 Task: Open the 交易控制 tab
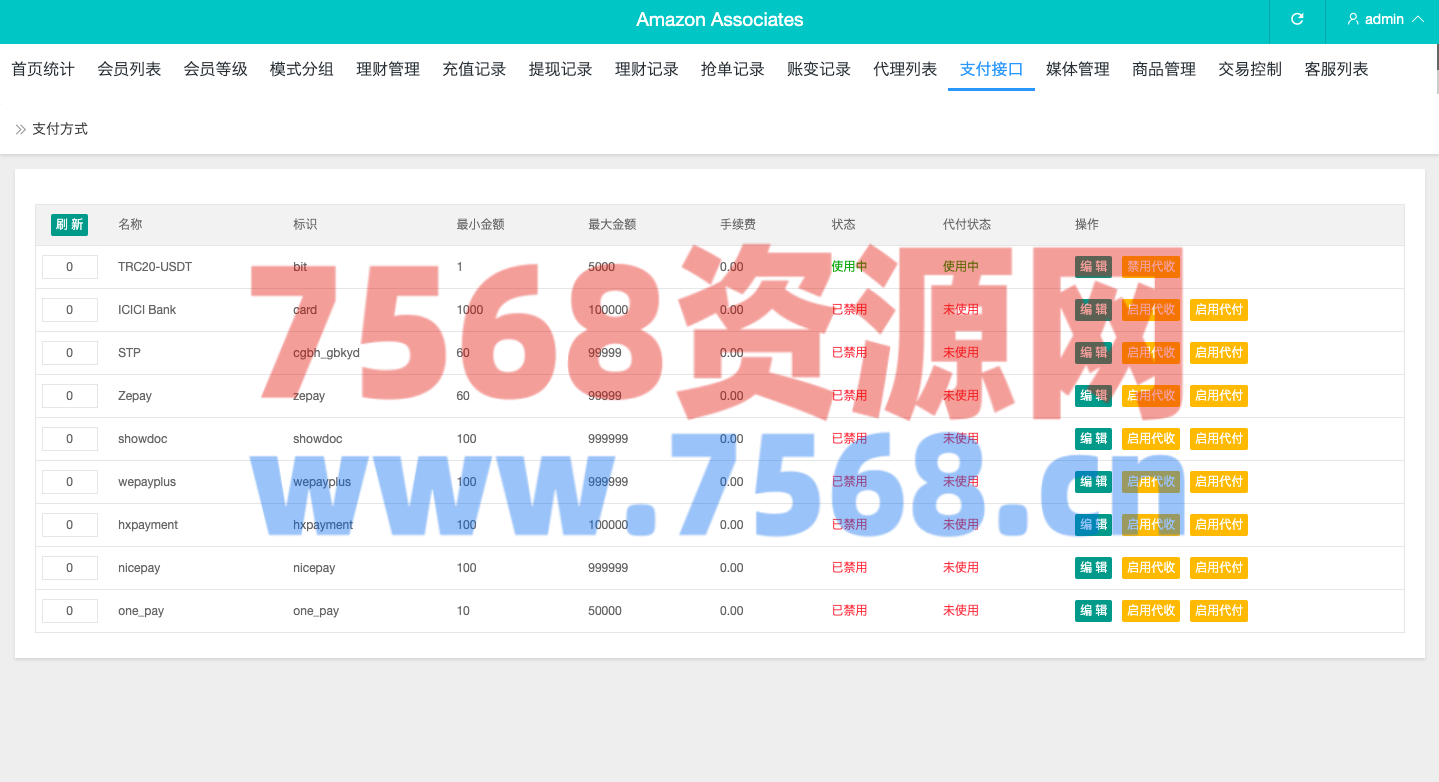click(1250, 69)
